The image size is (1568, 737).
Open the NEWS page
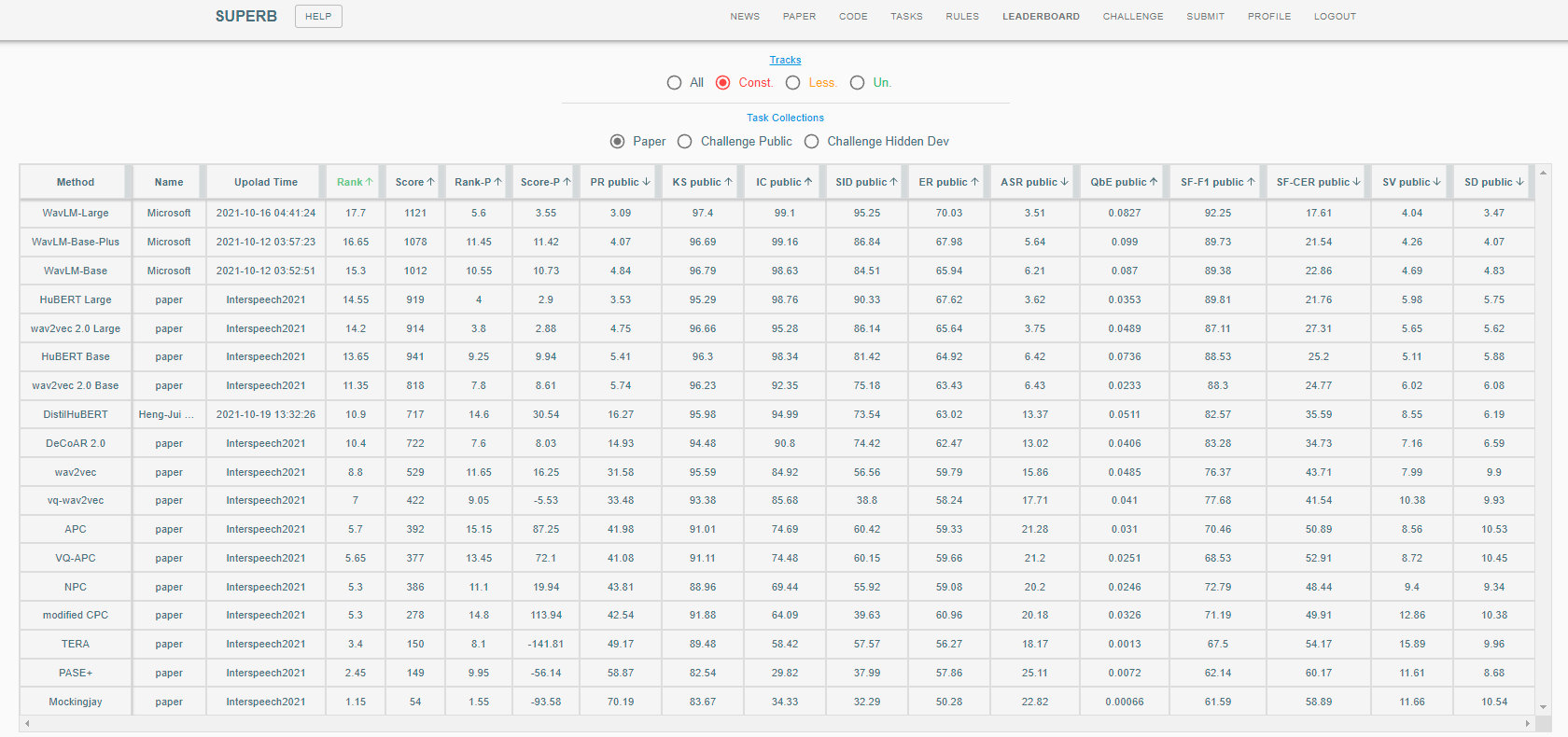745,17
